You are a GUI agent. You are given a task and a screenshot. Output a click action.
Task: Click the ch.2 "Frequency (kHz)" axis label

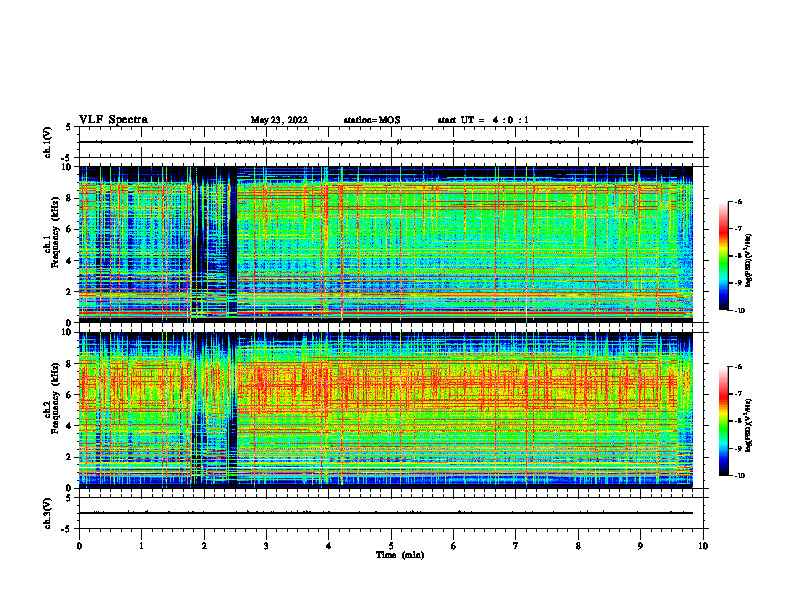point(56,398)
